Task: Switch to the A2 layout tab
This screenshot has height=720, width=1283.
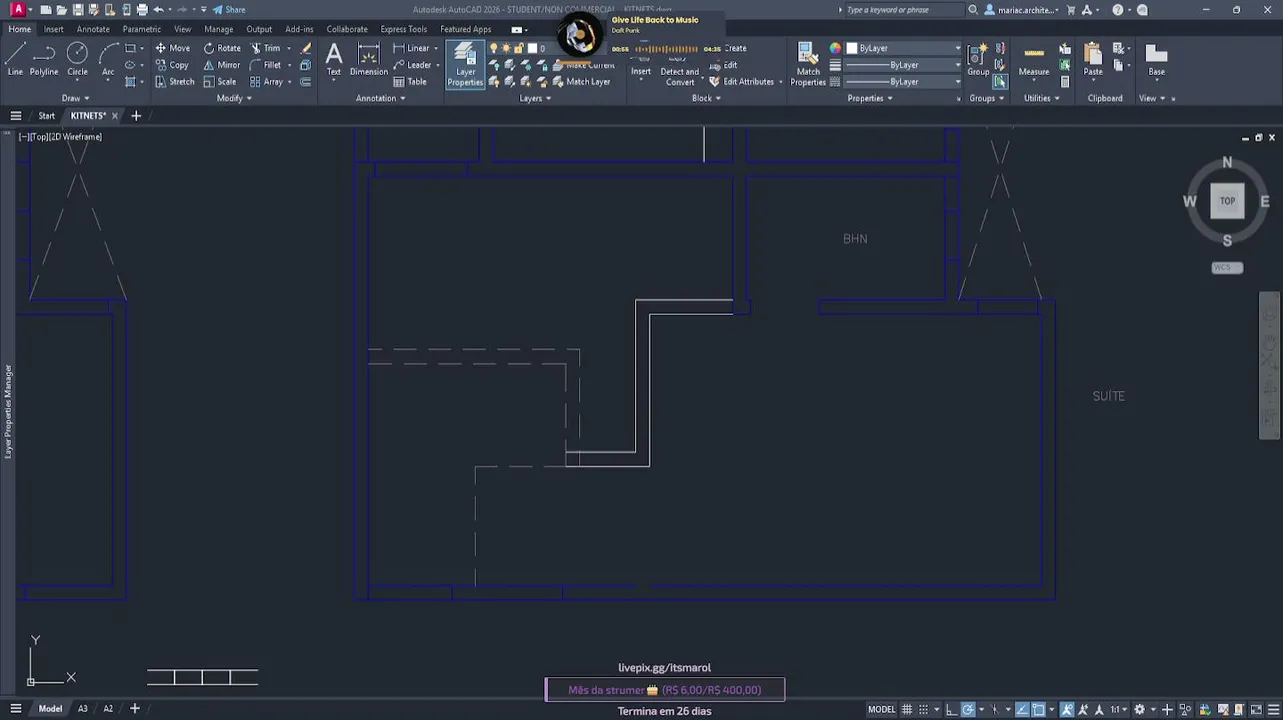Action: (108, 709)
